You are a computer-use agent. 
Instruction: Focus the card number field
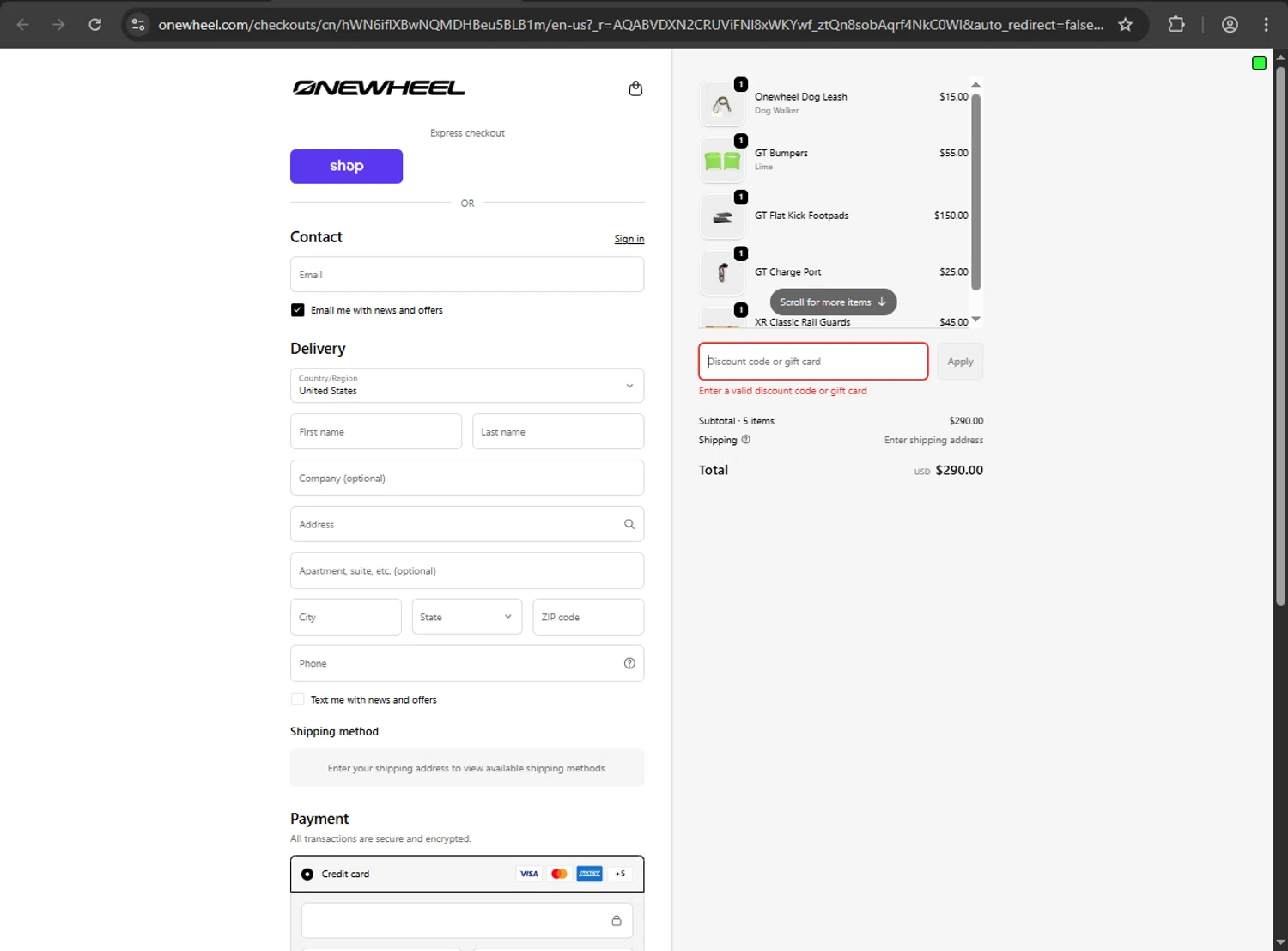coord(467,921)
